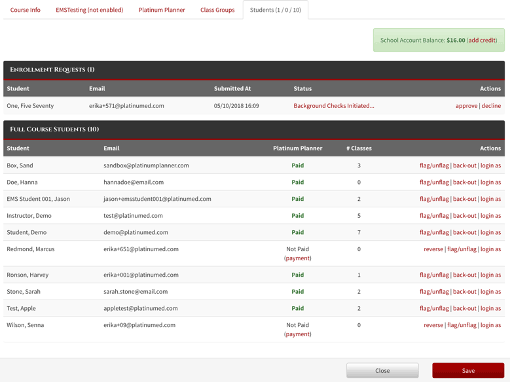Click the Close button
The width and height of the screenshot is (510, 382).
pos(382,371)
